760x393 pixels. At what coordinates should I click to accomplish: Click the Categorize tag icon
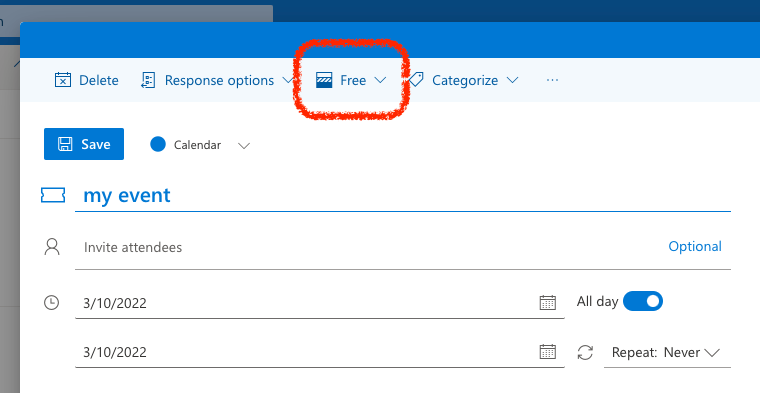(415, 79)
